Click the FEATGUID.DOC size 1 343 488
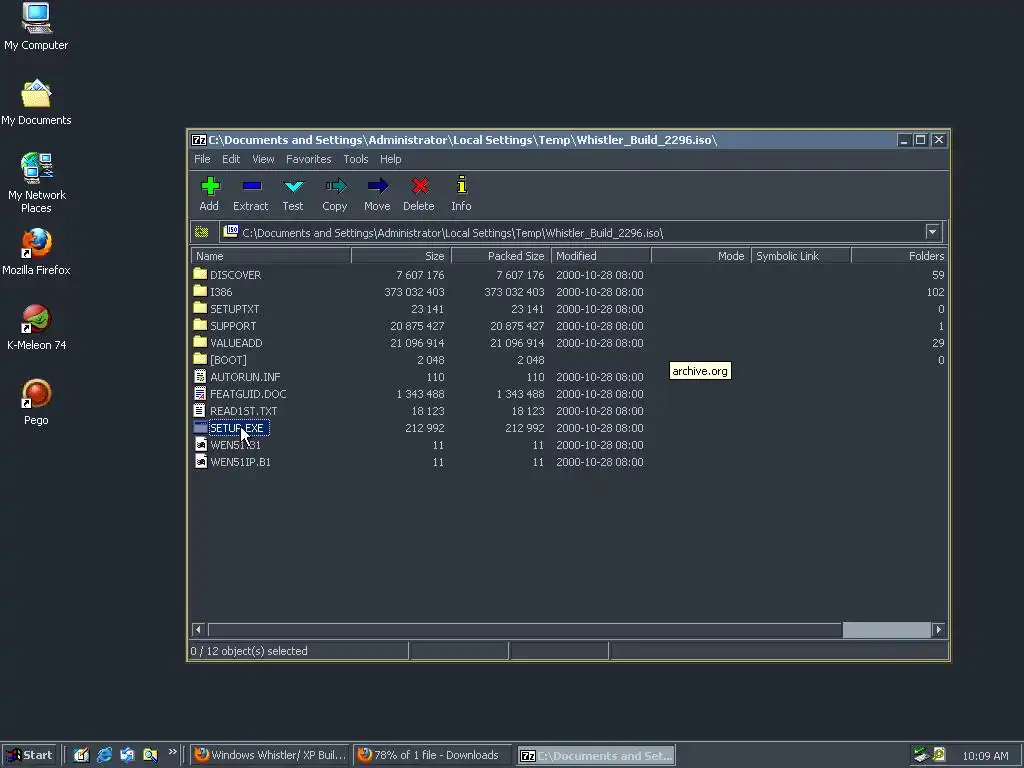This screenshot has height=768, width=1024. 420,394
